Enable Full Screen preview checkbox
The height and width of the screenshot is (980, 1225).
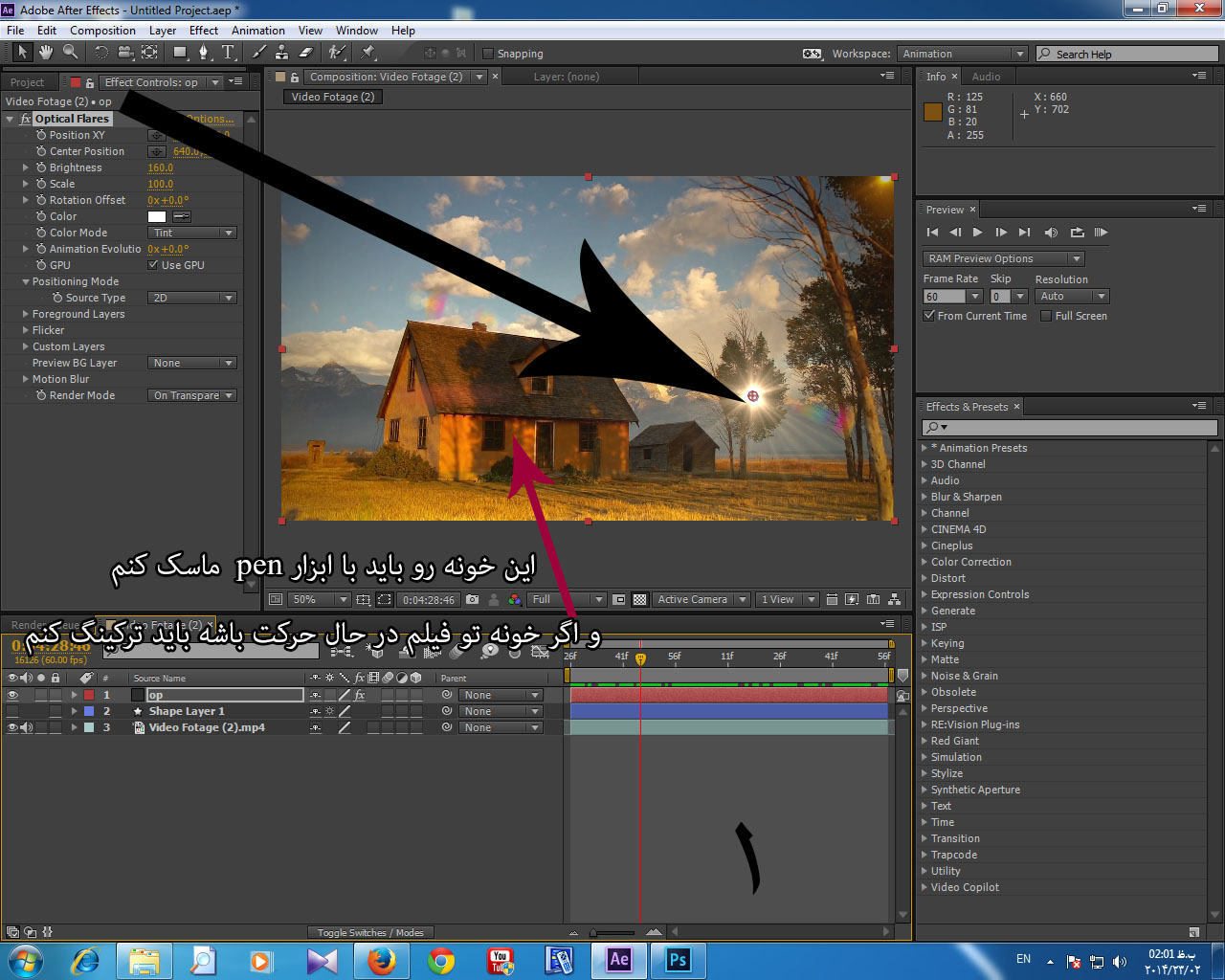[x=1046, y=316]
